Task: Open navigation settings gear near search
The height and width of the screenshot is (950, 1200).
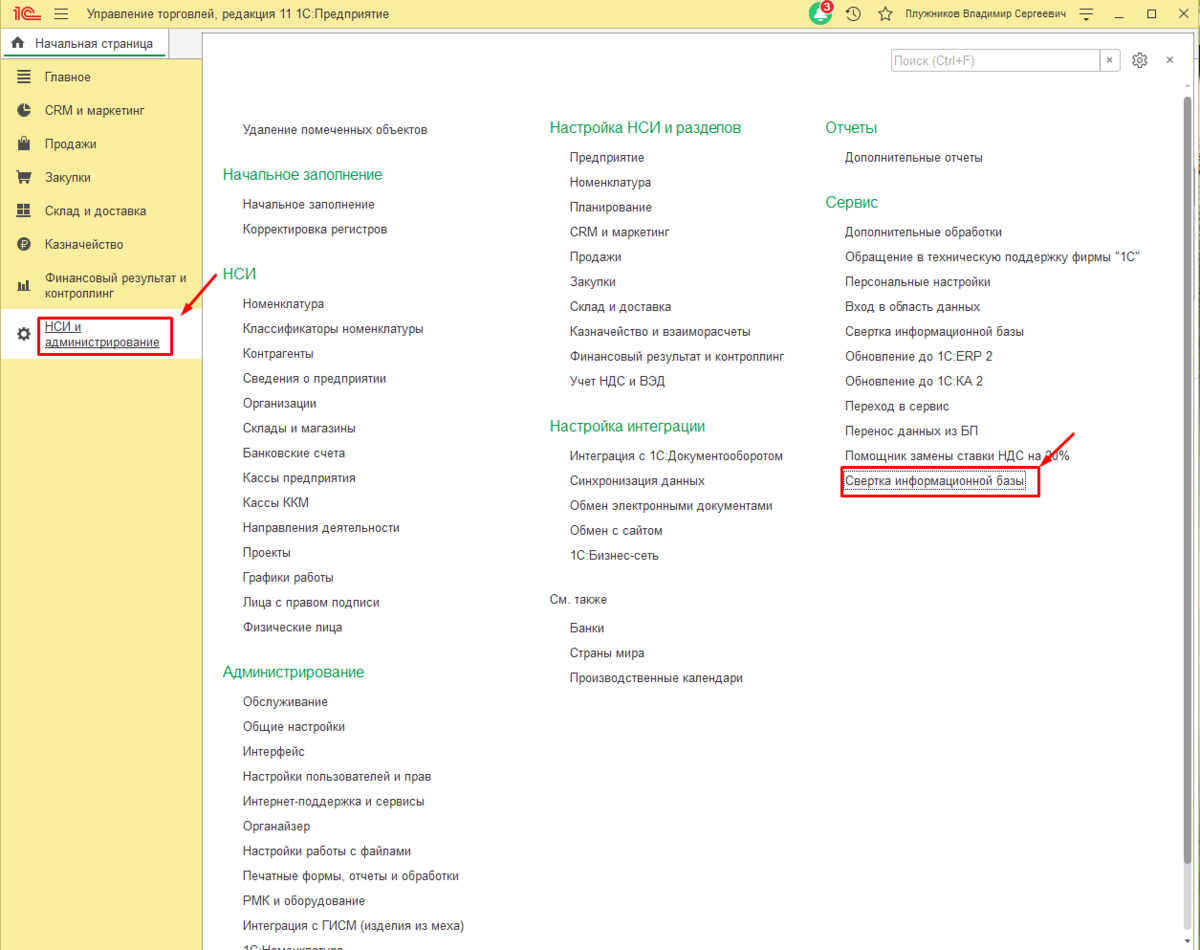Action: point(1140,61)
